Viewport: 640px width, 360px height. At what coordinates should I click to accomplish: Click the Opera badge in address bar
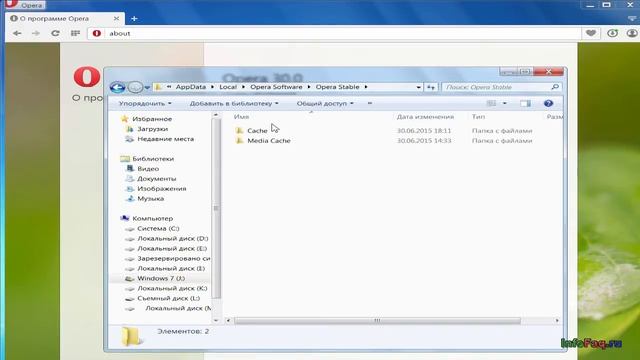coord(97,33)
